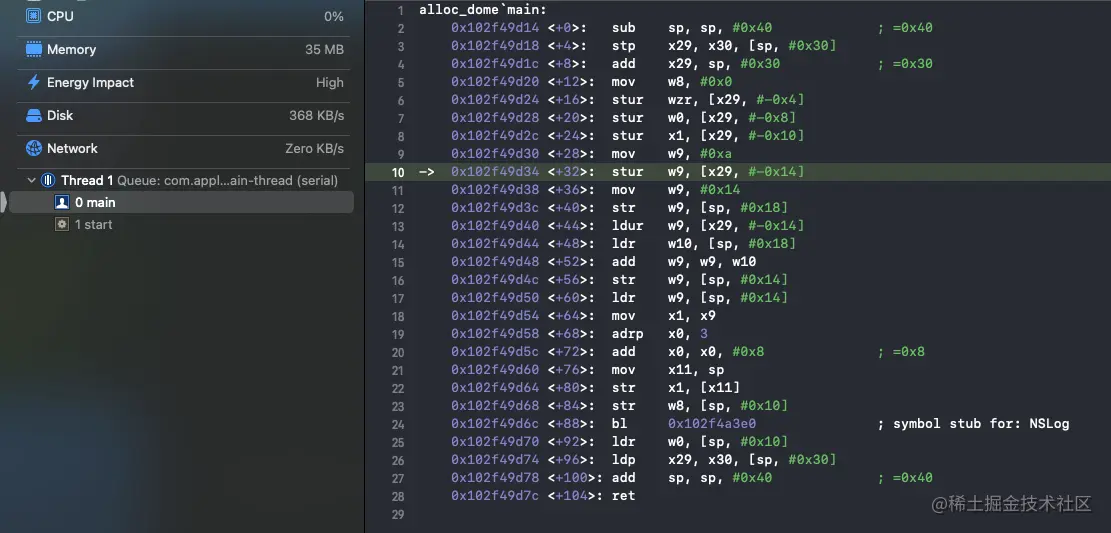Click the '1 start' frame gear icon
Viewport: 1111px width, 533px height.
coord(62,225)
